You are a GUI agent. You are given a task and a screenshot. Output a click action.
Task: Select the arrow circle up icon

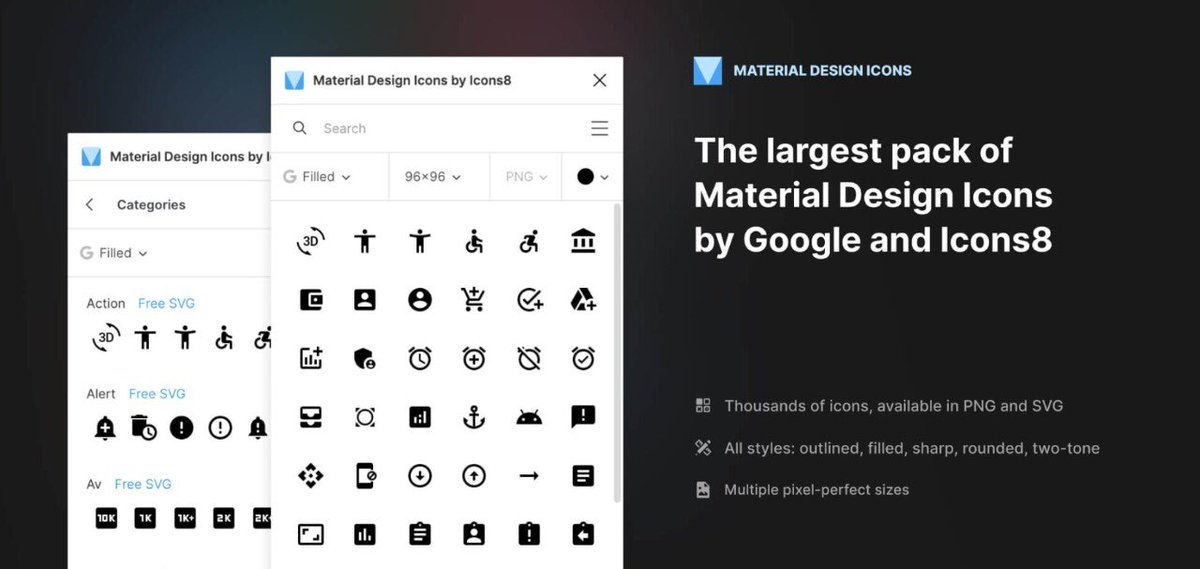tap(474, 476)
